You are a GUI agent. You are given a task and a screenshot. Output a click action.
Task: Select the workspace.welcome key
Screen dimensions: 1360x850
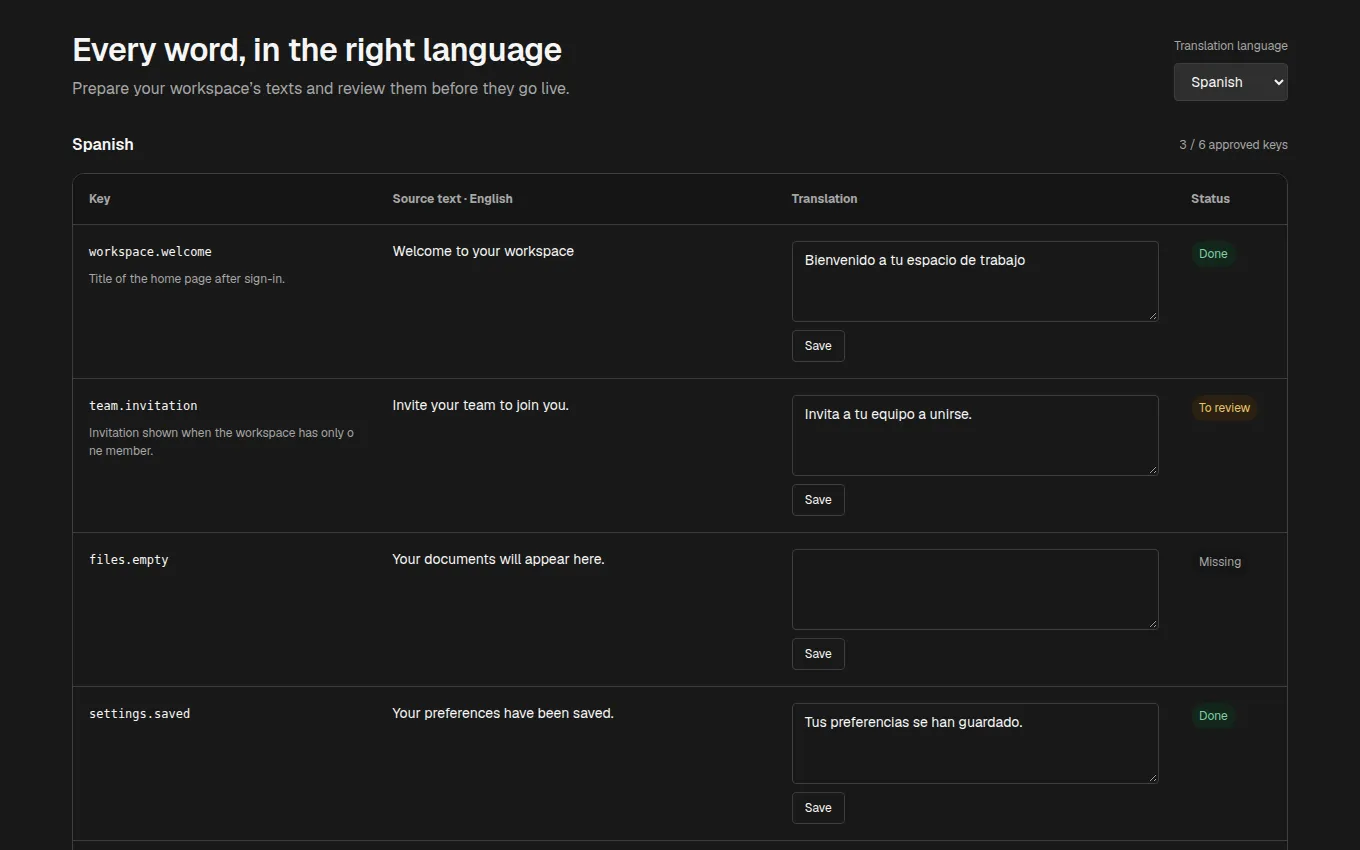point(150,252)
